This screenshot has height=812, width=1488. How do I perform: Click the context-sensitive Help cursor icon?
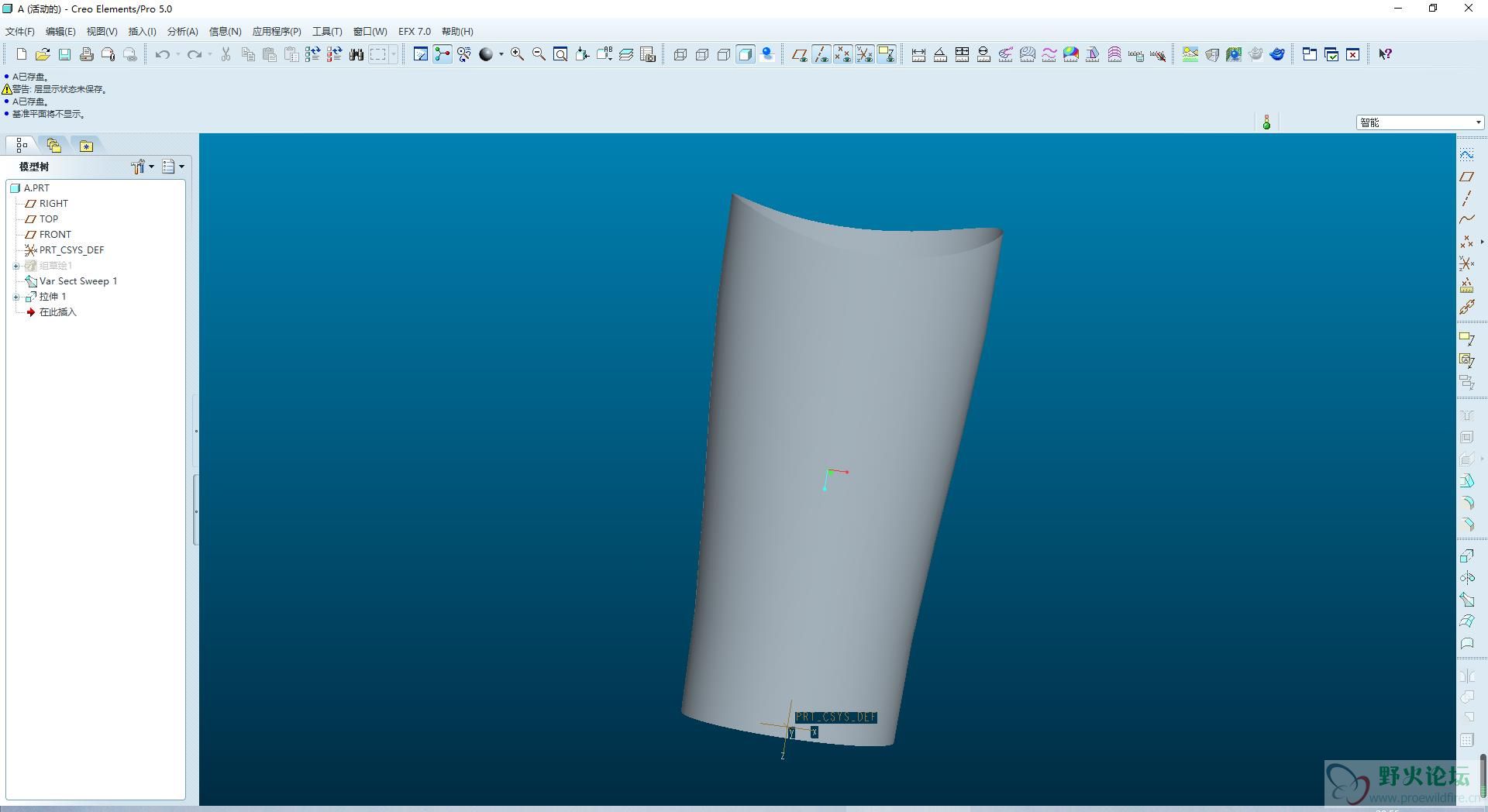pos(1386,54)
